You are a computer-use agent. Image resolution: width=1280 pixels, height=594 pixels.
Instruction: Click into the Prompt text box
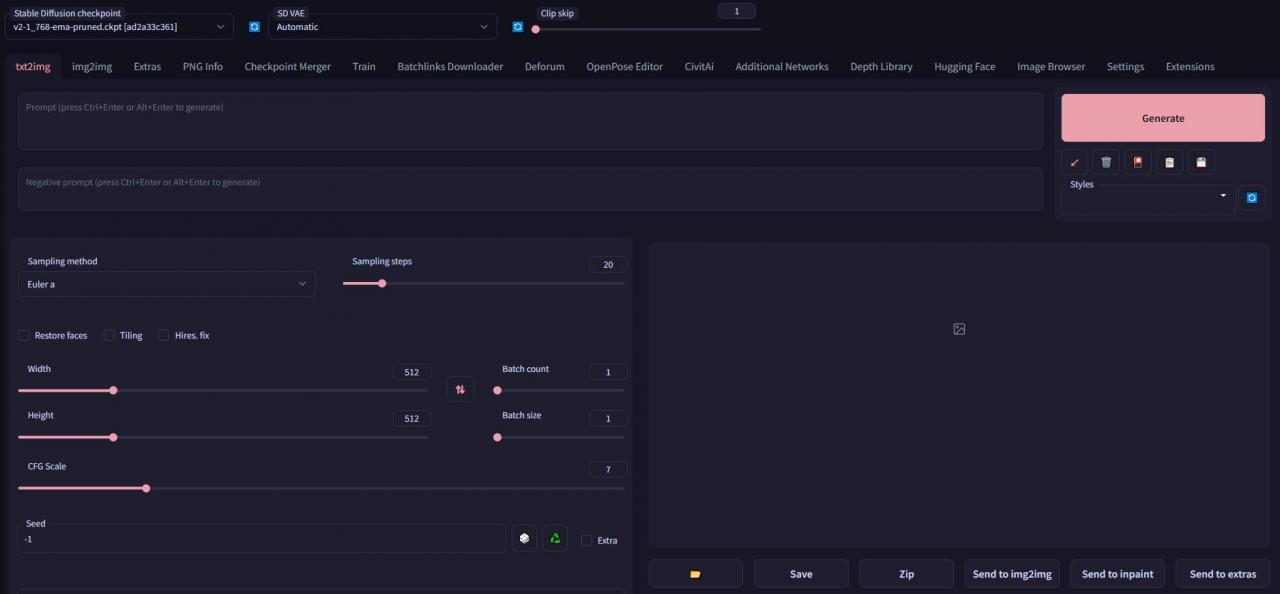coord(530,121)
